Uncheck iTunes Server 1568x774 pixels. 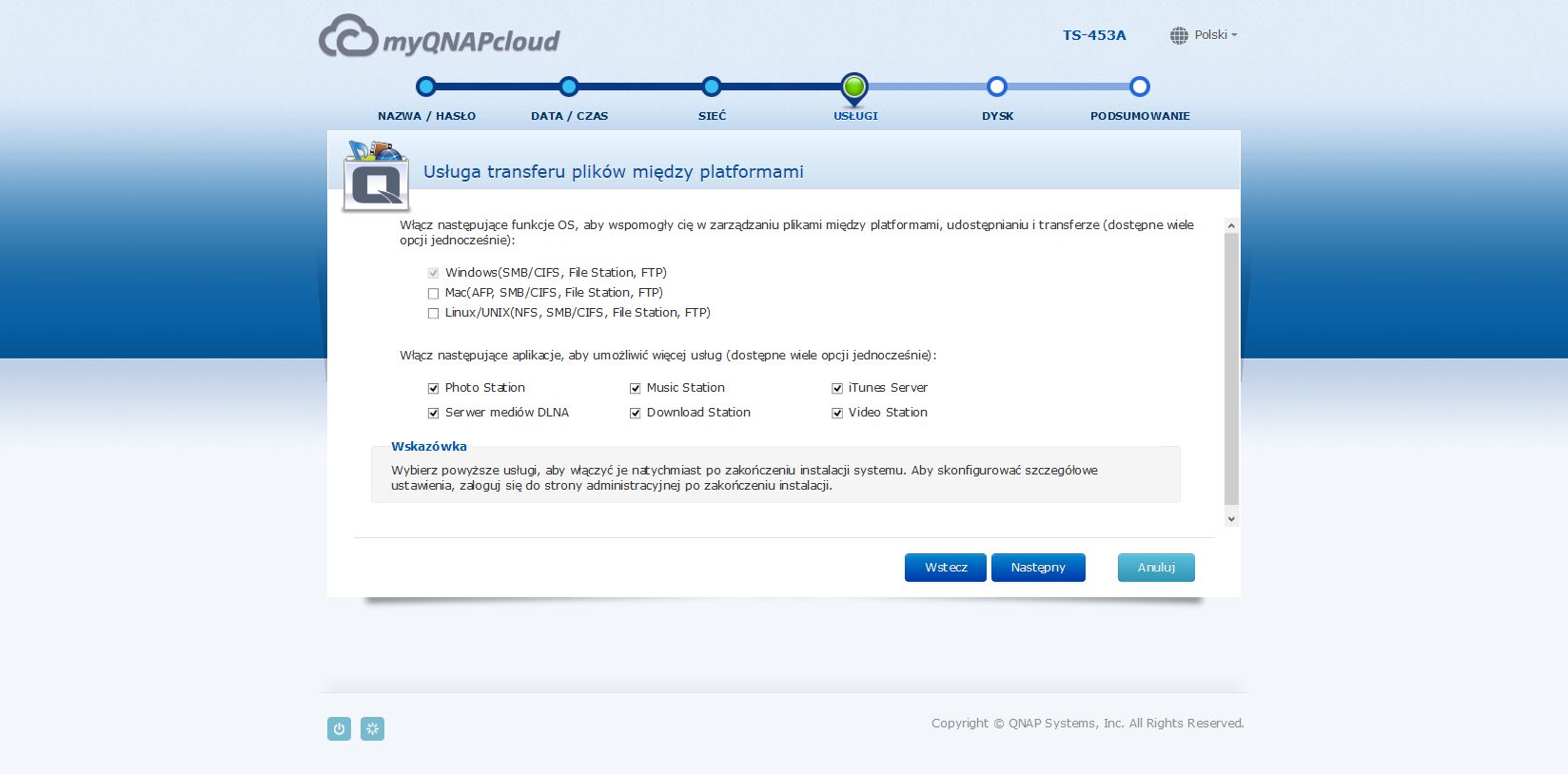(837, 388)
